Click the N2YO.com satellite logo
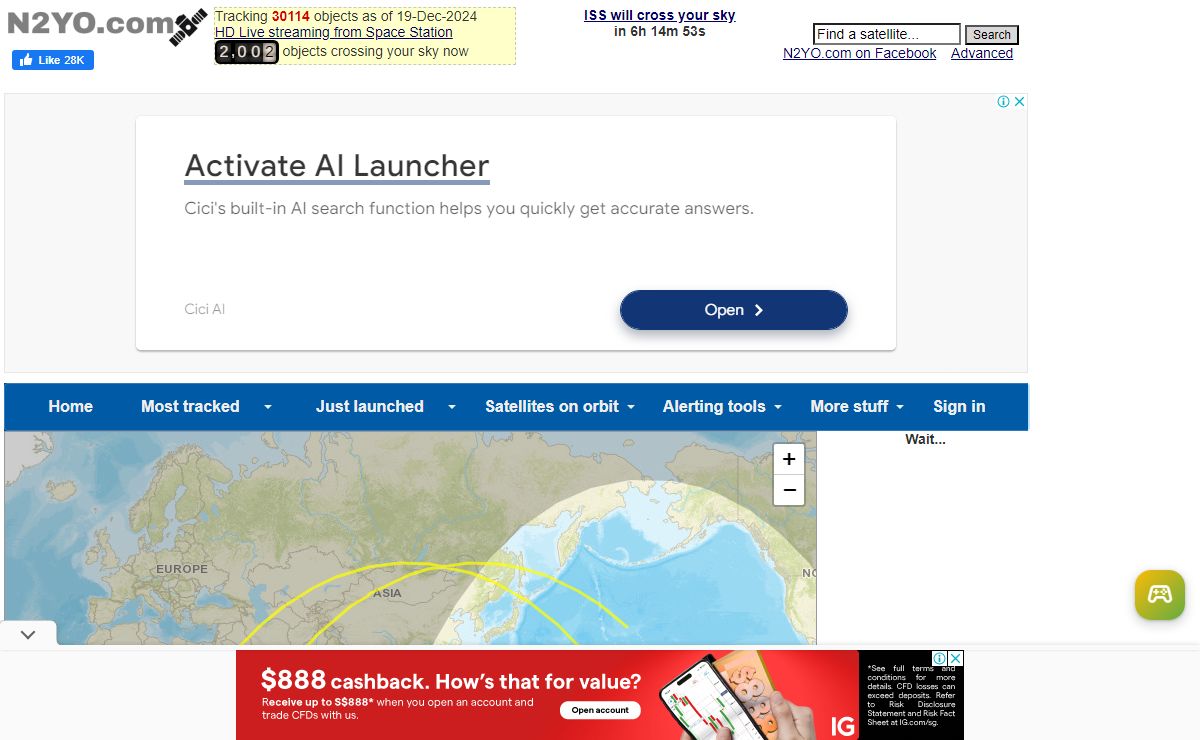 point(106,25)
